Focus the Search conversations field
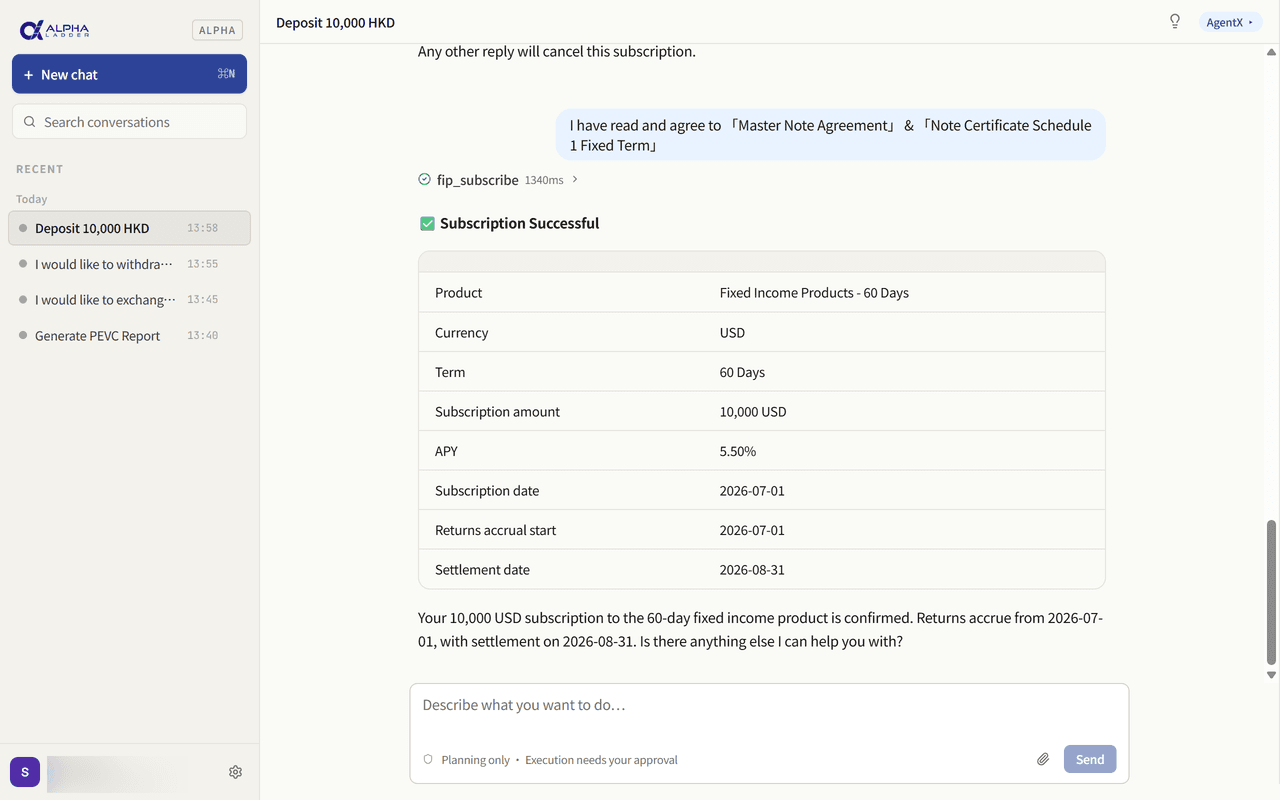Image resolution: width=1280 pixels, height=800 pixels. (x=129, y=122)
